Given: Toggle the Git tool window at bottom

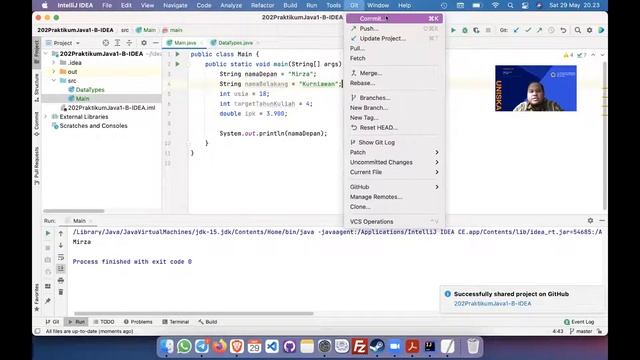Looking at the screenshot, I should click(53, 322).
